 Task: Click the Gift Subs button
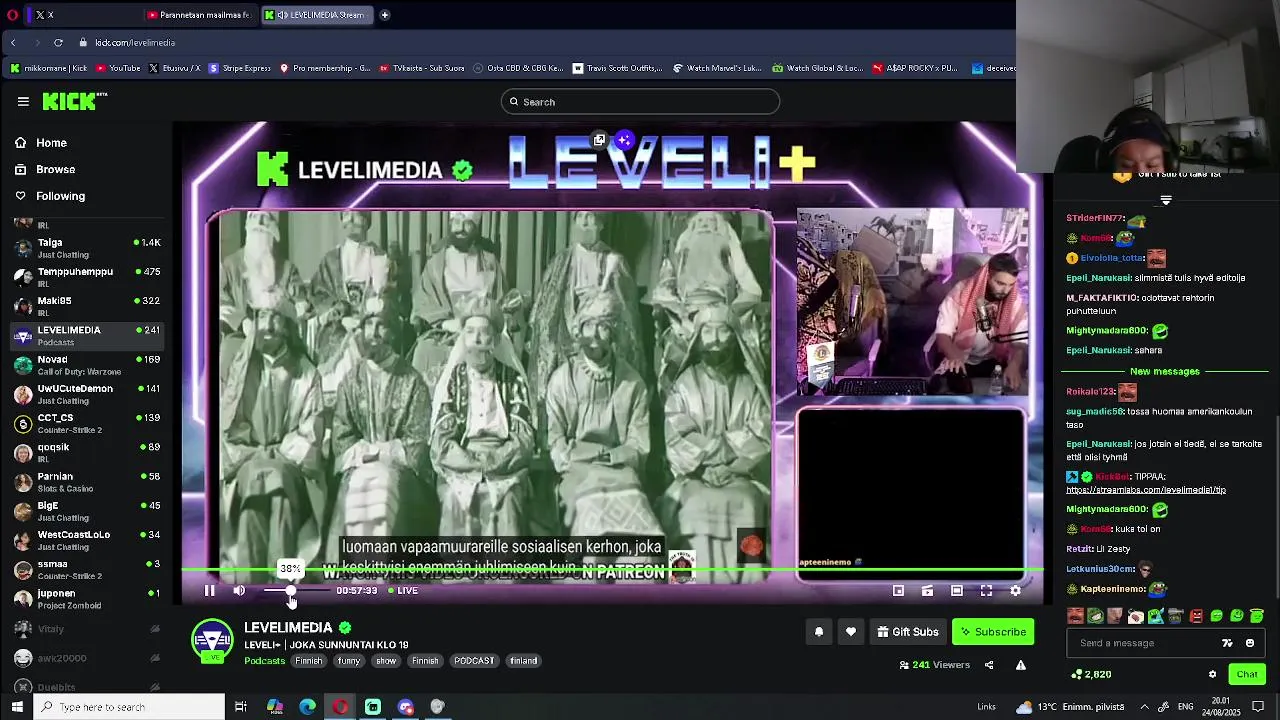(x=908, y=632)
